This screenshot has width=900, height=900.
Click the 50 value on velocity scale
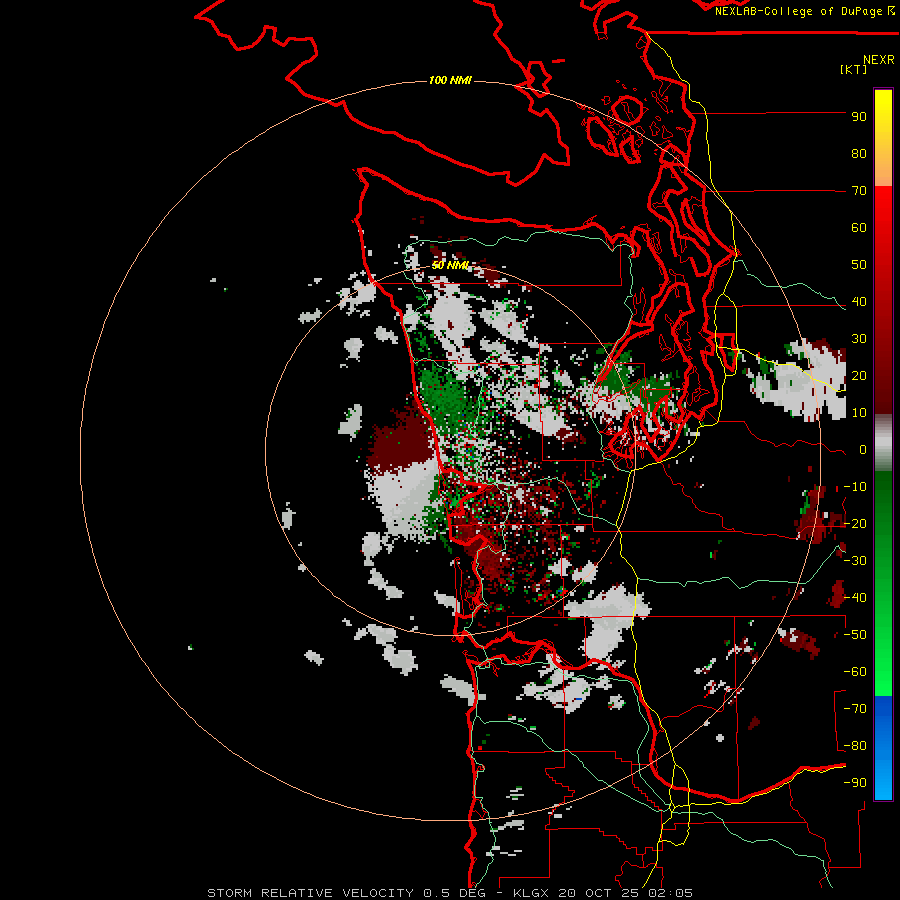(859, 265)
